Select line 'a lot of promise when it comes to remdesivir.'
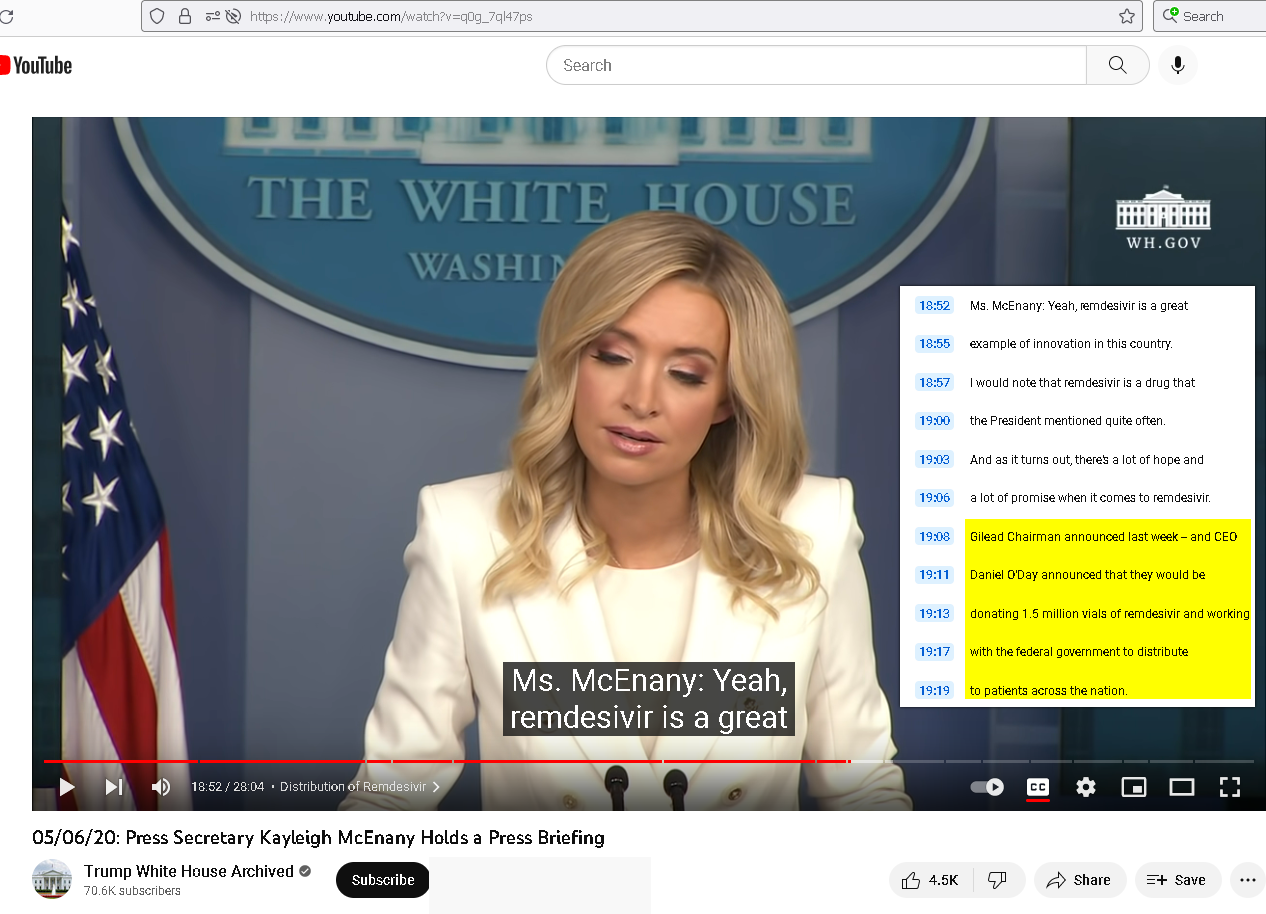The height and width of the screenshot is (914, 1266). pyautogui.click(x=1090, y=497)
